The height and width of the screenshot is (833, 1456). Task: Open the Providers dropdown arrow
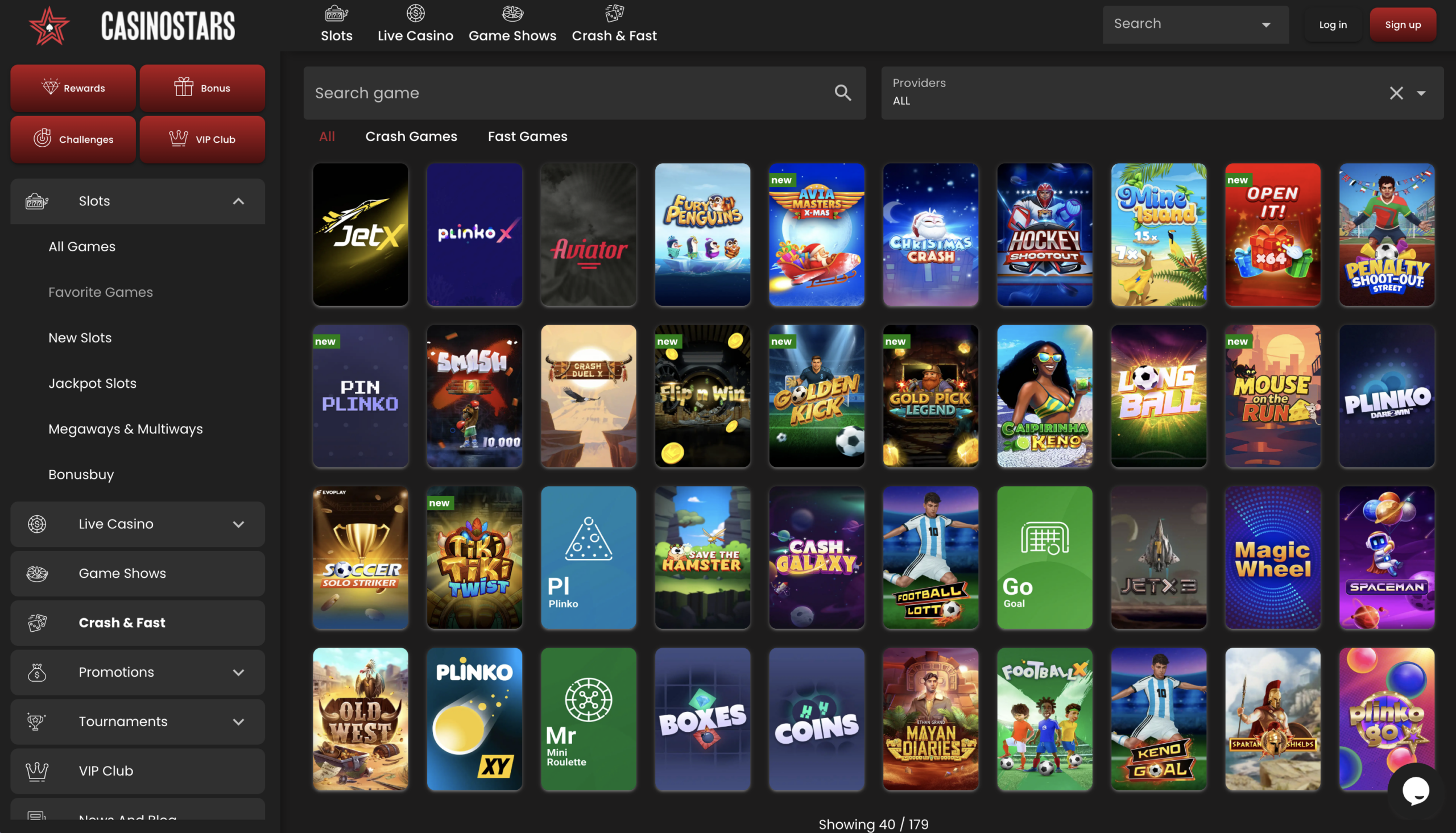(1421, 93)
